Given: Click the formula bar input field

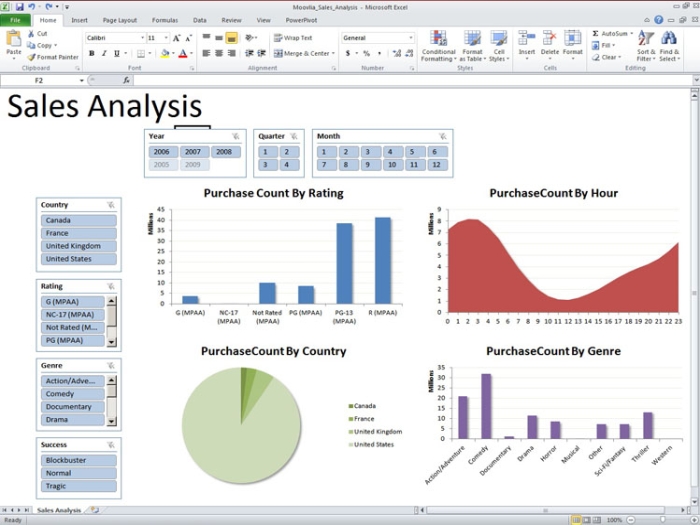Looking at the screenshot, I should (413, 80).
